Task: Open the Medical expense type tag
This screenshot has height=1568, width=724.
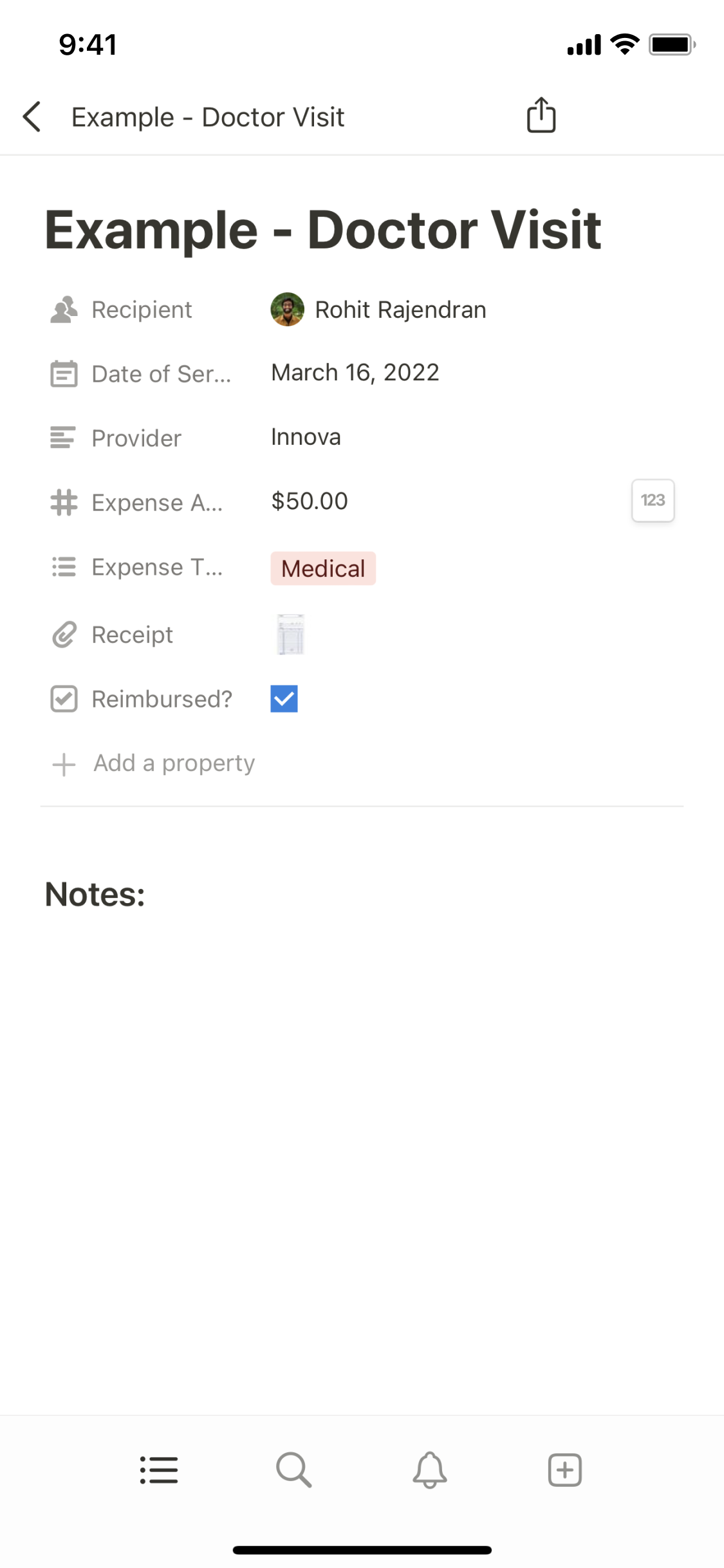Action: pyautogui.click(x=323, y=568)
